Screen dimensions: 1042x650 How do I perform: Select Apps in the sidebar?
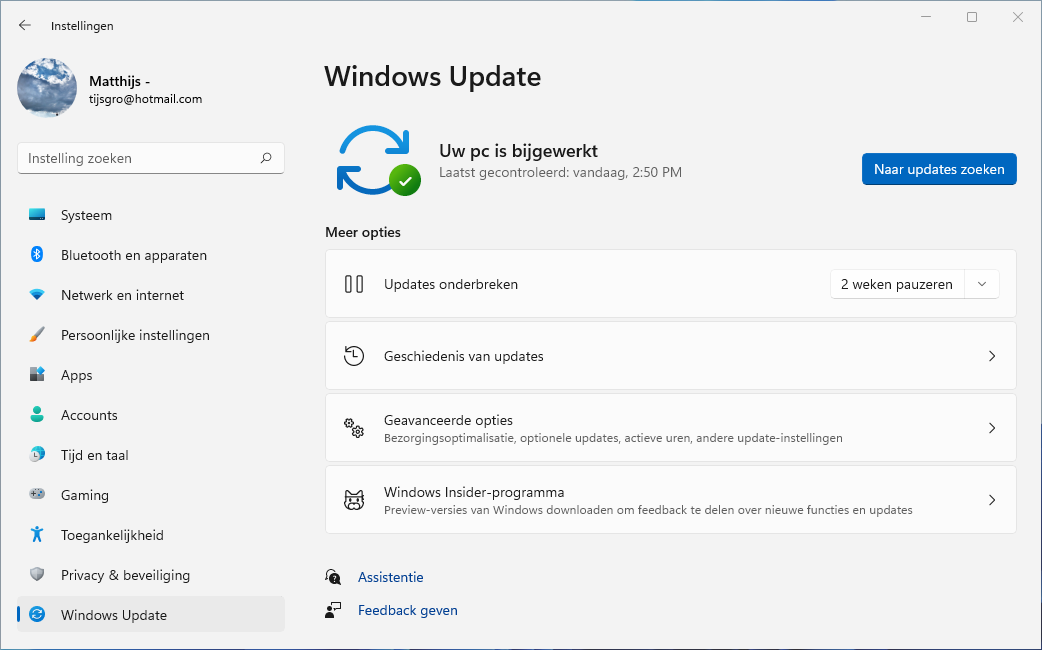76,375
